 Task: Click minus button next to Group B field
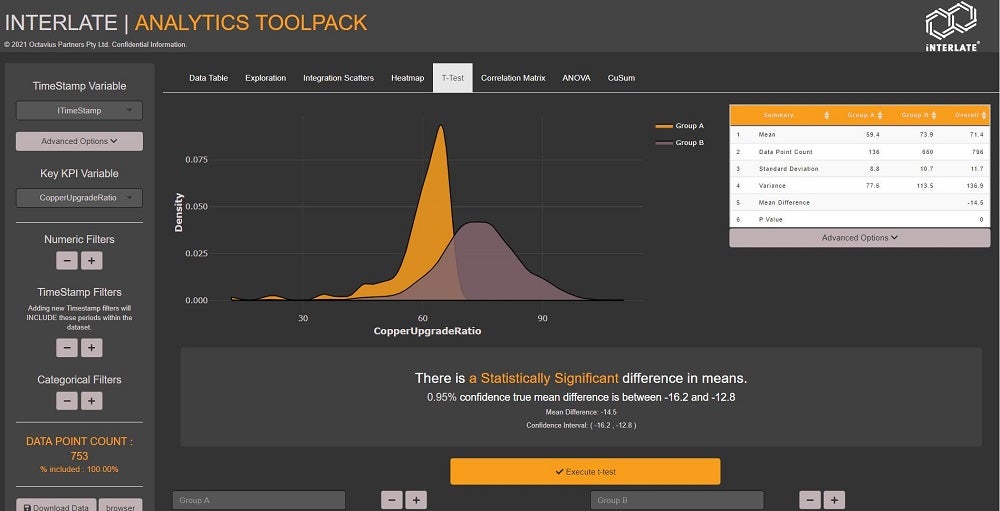810,500
